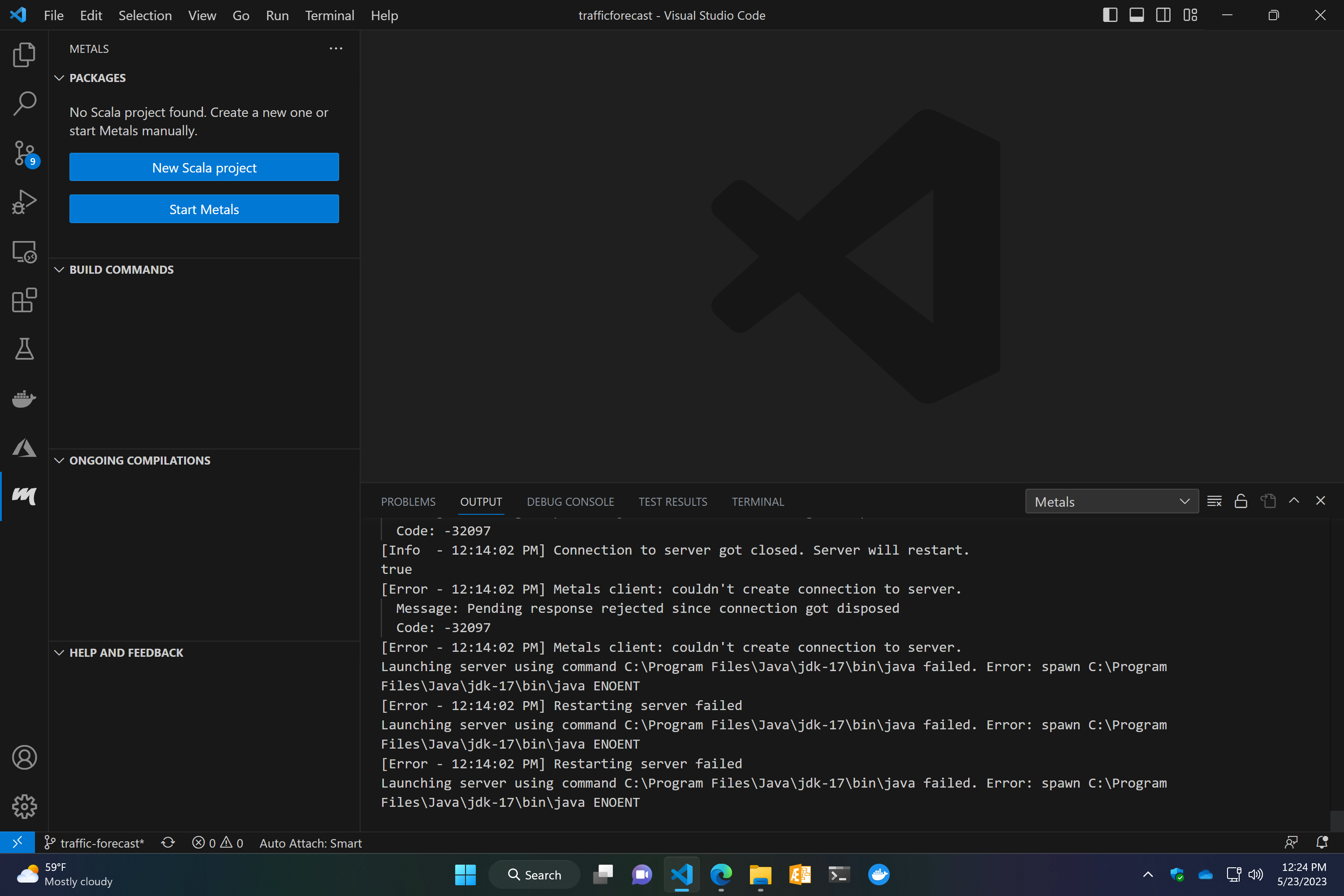Open the Azure extension view
This screenshot has height=896, width=1344.
23,448
